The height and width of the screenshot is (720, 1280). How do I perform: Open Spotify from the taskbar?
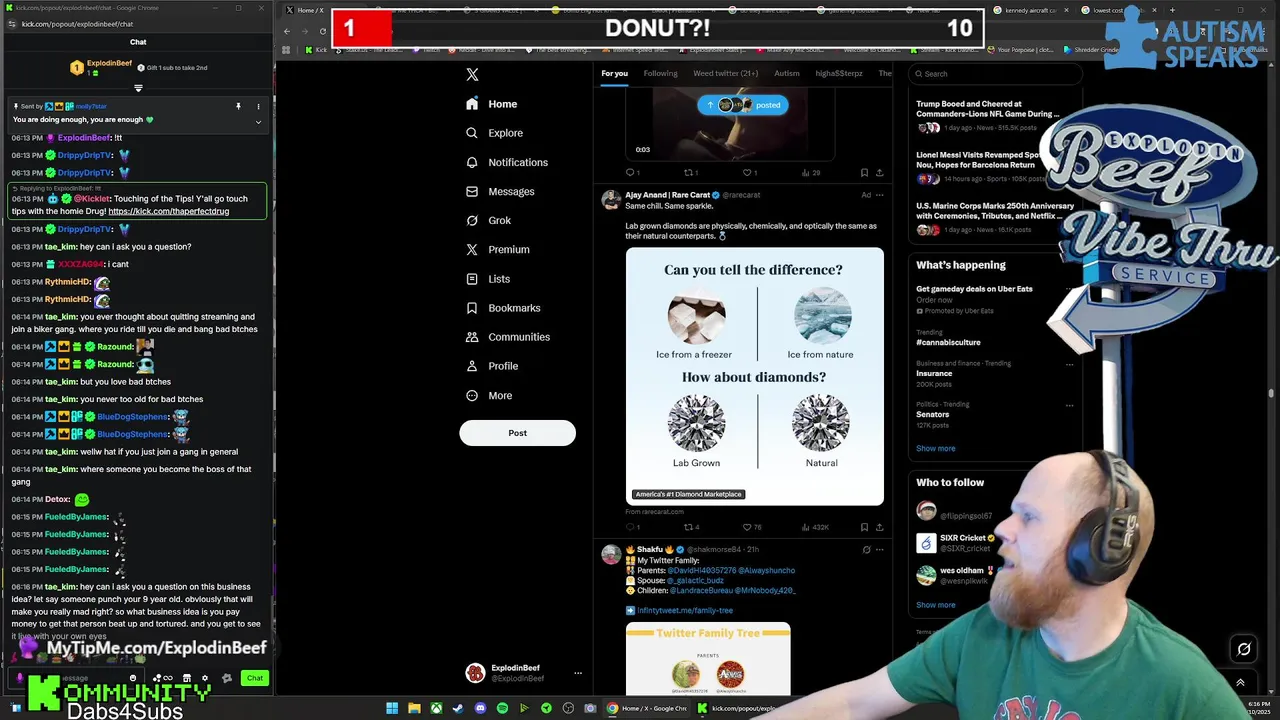pyautogui.click(x=502, y=709)
